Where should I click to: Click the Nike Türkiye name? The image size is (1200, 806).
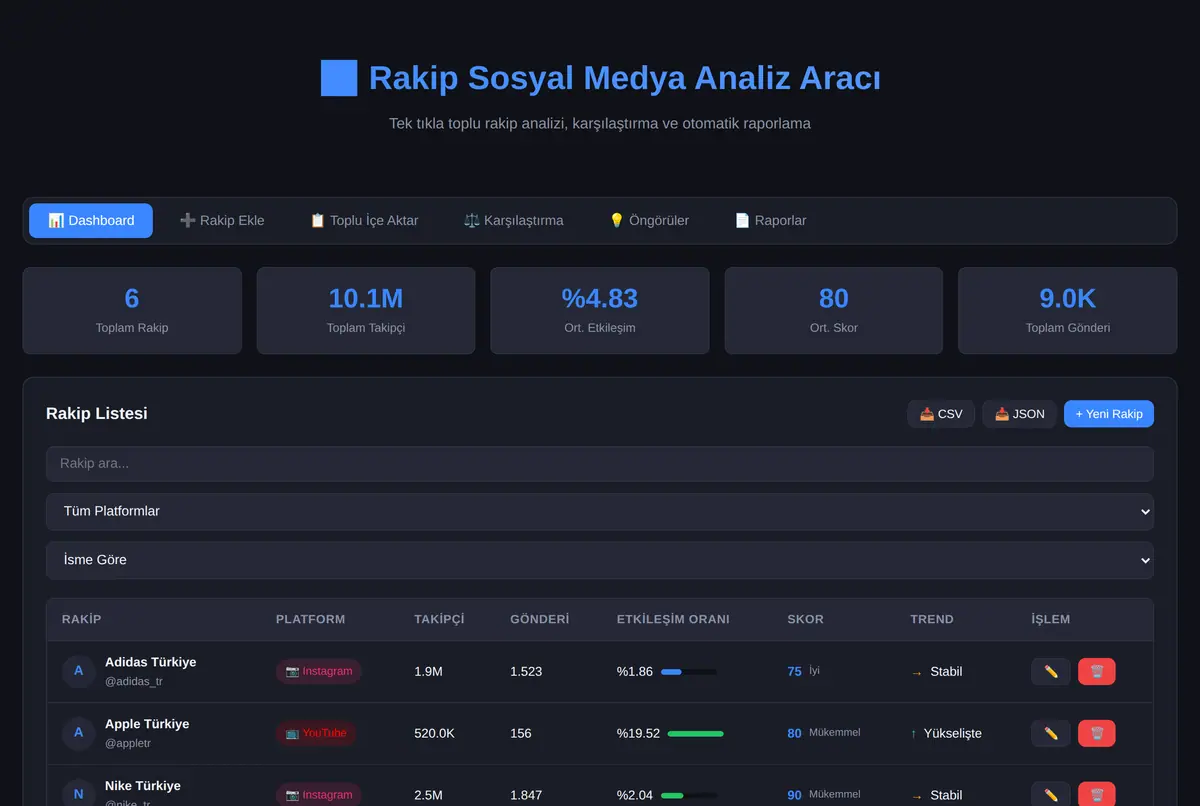click(143, 786)
